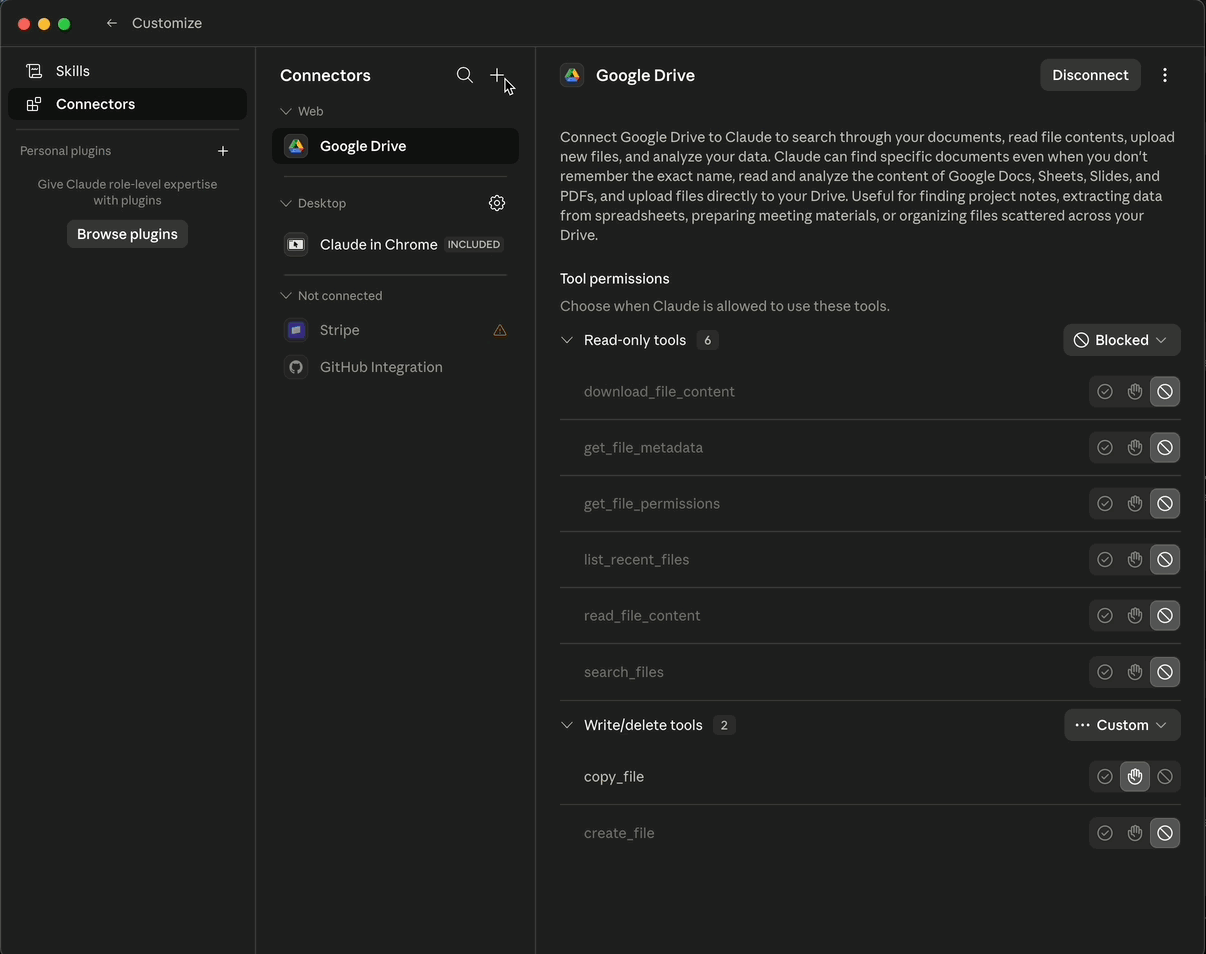
Task: Open the Custom permission dropdown
Action: coord(1122,725)
